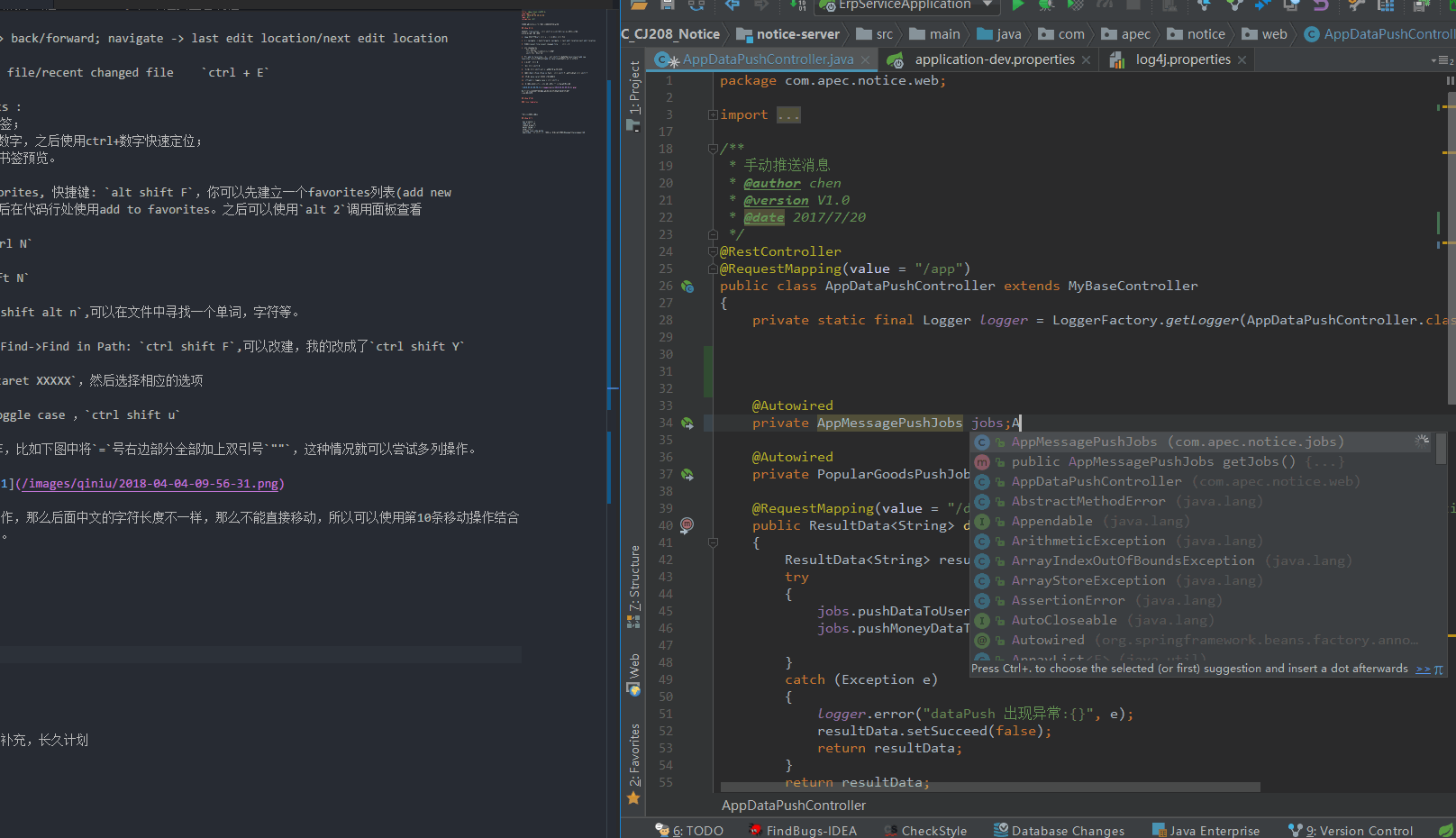1456x838 pixels.
Task: Click the bean gutter icon at line 34
Action: pos(687,424)
